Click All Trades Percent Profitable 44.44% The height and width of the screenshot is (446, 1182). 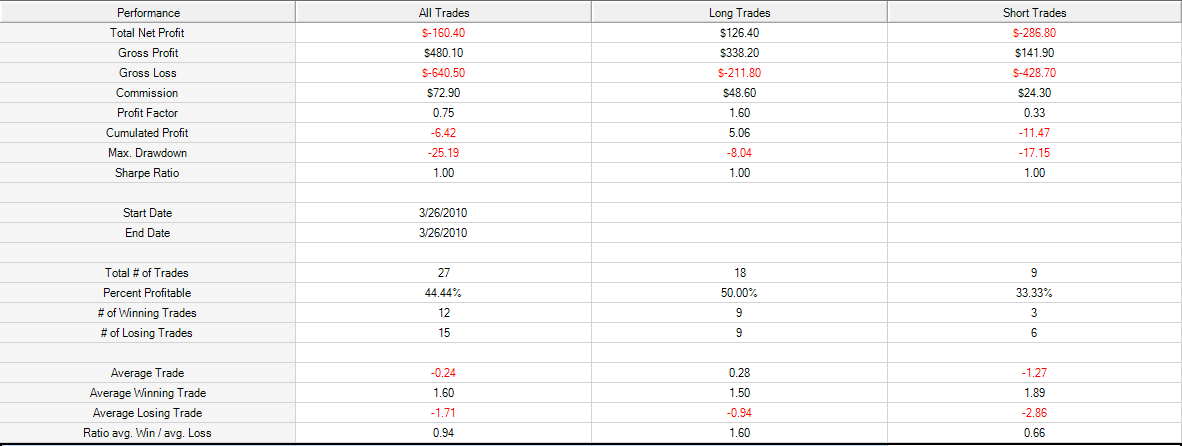tap(442, 293)
